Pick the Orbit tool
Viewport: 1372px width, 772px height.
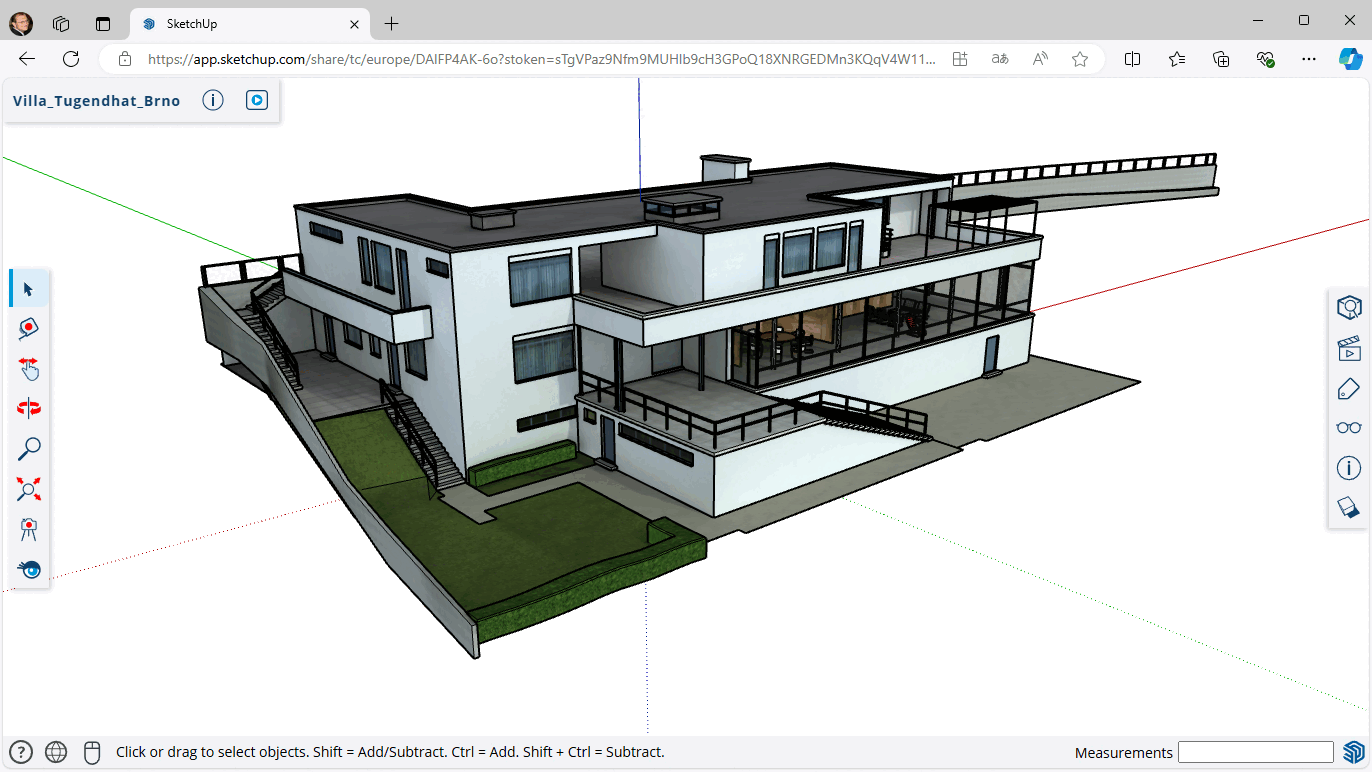[x=28, y=408]
